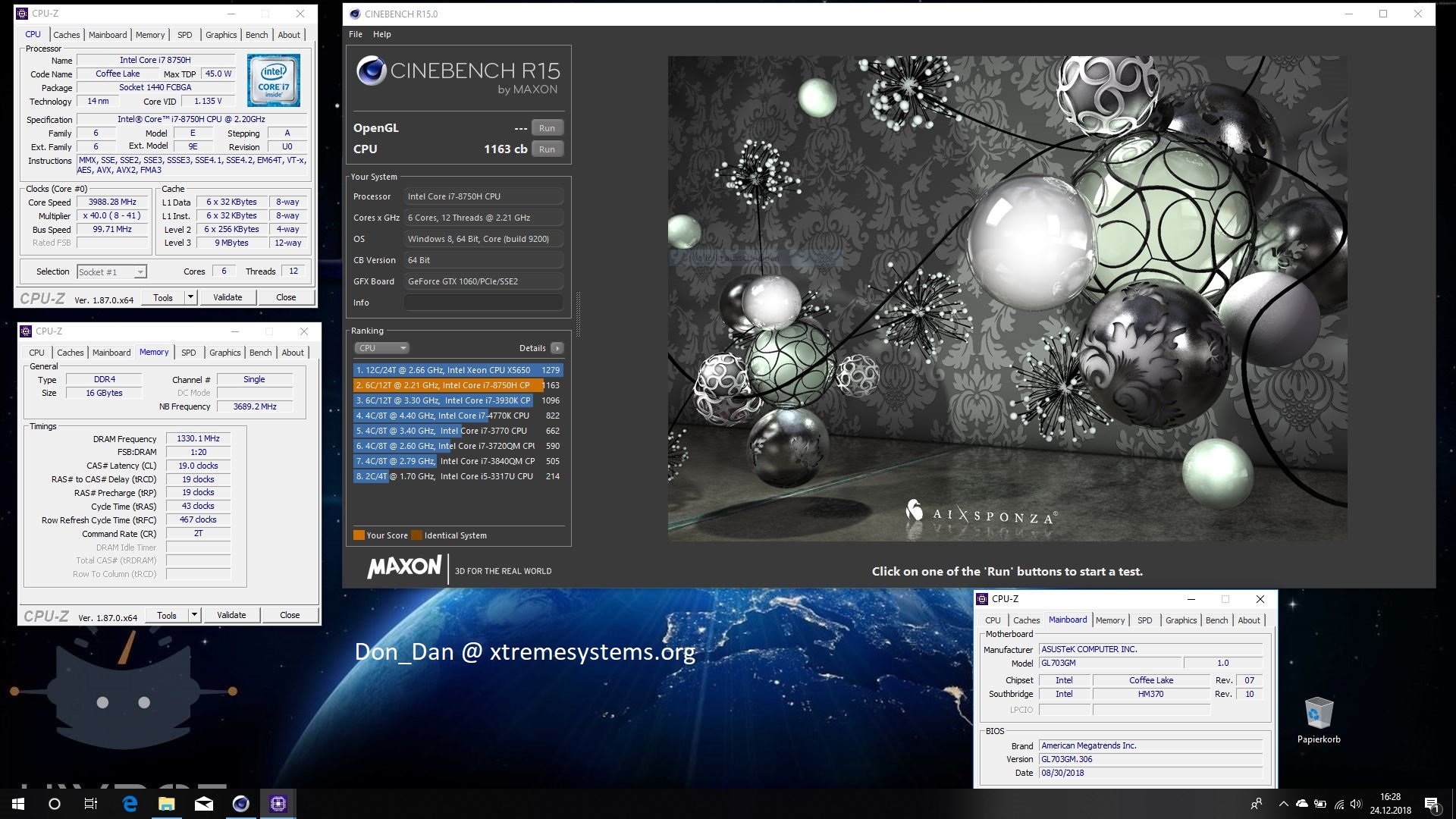Click the Cinebench panel splitter handle
The height and width of the screenshot is (819, 1456).
pyautogui.click(x=578, y=314)
